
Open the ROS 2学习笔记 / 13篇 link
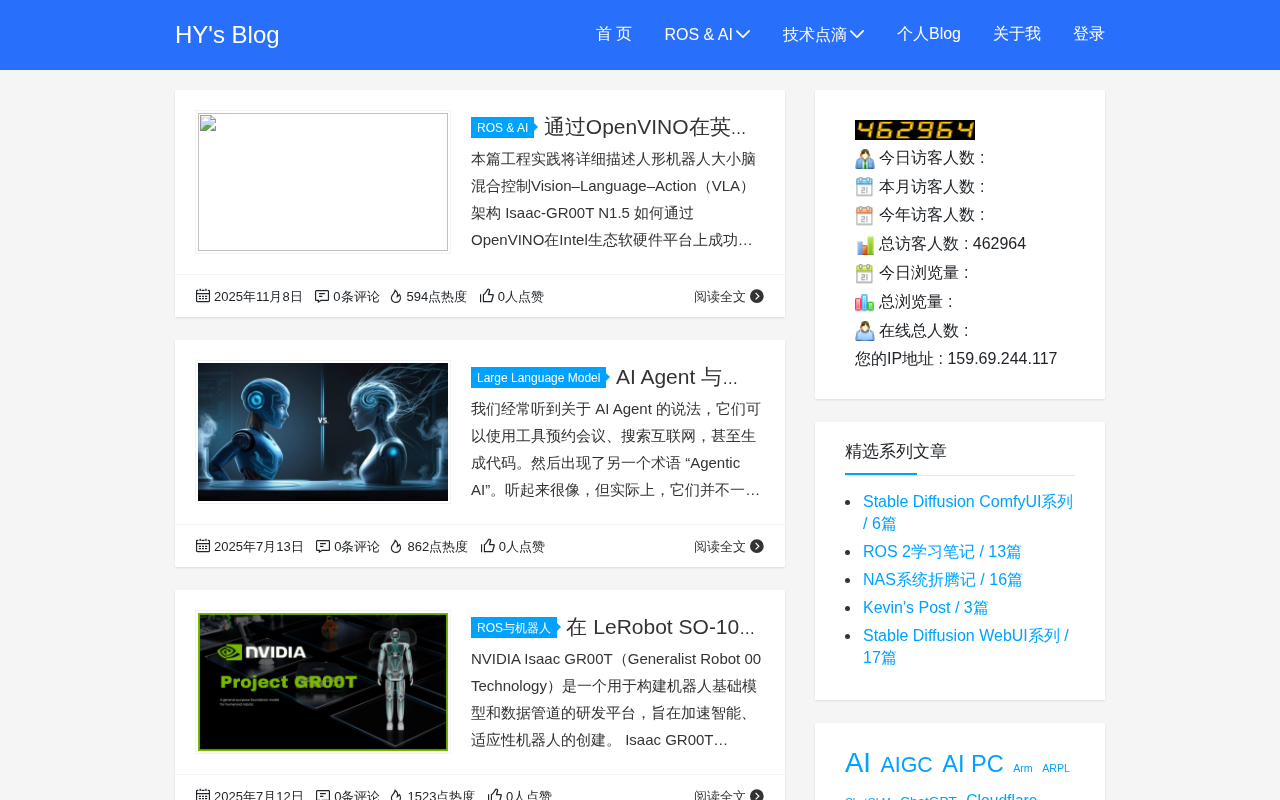pos(942,552)
